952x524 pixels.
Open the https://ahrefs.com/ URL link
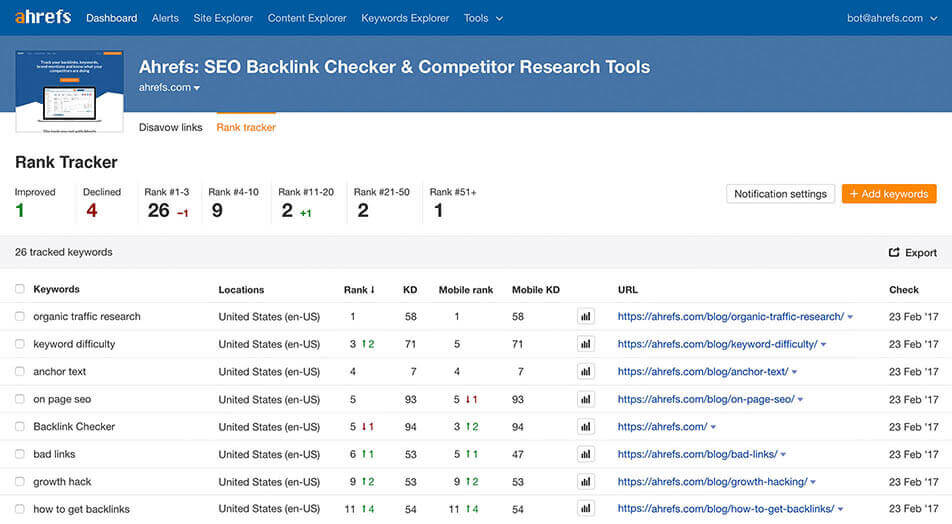click(x=662, y=426)
